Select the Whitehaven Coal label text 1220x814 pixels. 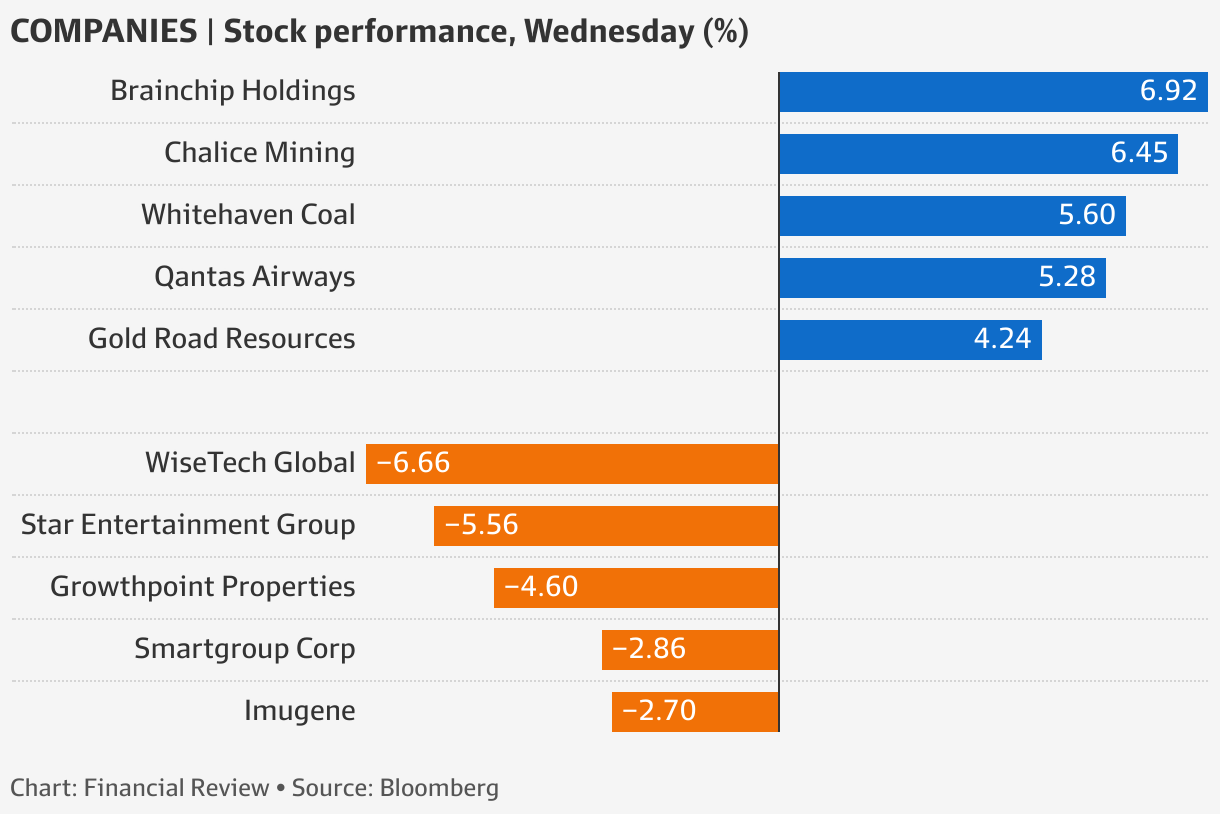pyautogui.click(x=248, y=215)
